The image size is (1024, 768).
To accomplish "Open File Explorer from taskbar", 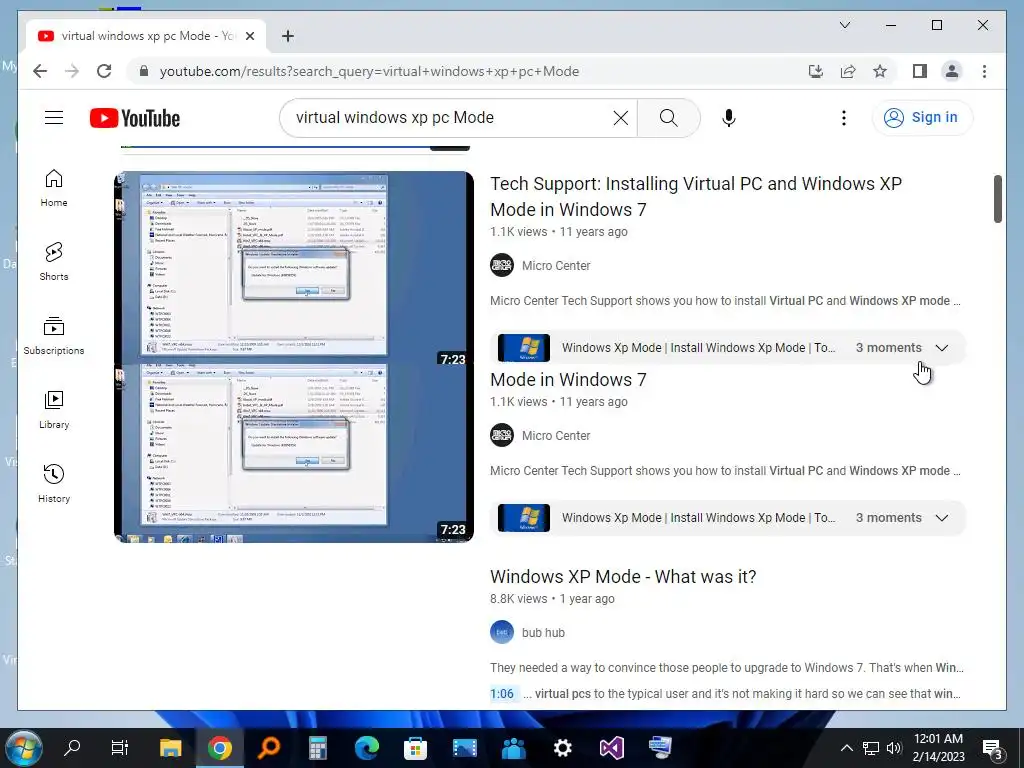I will click(x=170, y=747).
